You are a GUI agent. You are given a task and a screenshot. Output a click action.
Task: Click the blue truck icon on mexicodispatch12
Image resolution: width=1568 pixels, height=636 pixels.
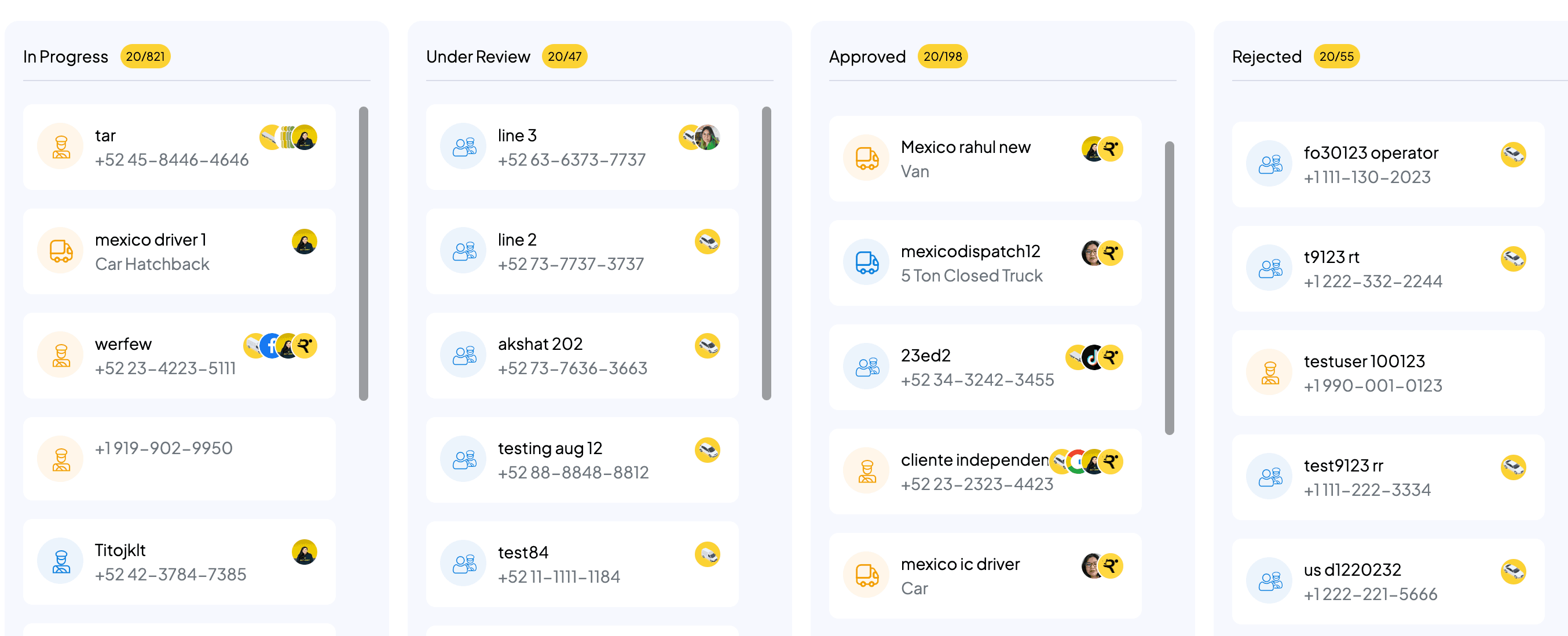pyautogui.click(x=866, y=262)
